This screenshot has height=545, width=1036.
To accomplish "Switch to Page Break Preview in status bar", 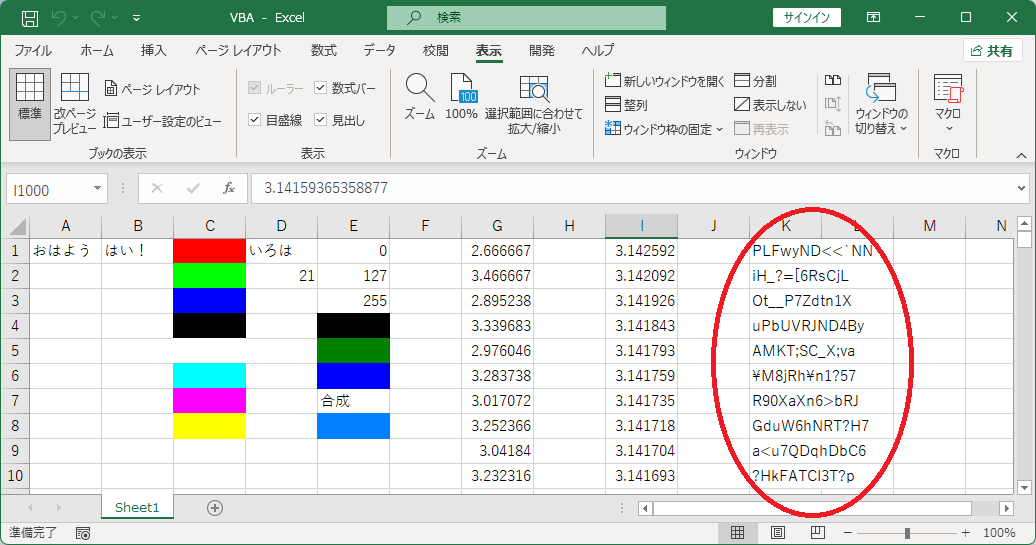I will (x=817, y=532).
